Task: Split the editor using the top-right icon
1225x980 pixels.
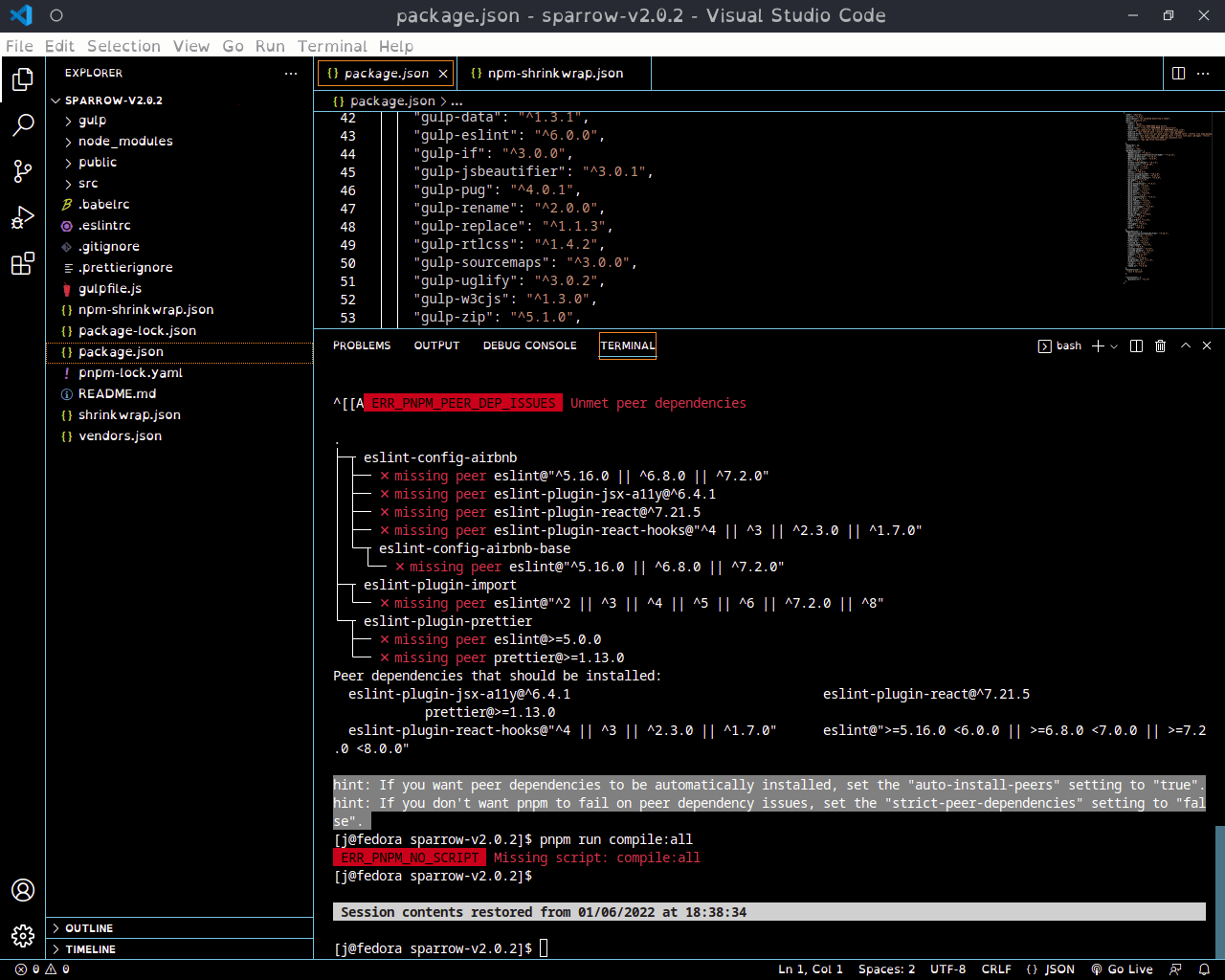Action: click(x=1176, y=73)
